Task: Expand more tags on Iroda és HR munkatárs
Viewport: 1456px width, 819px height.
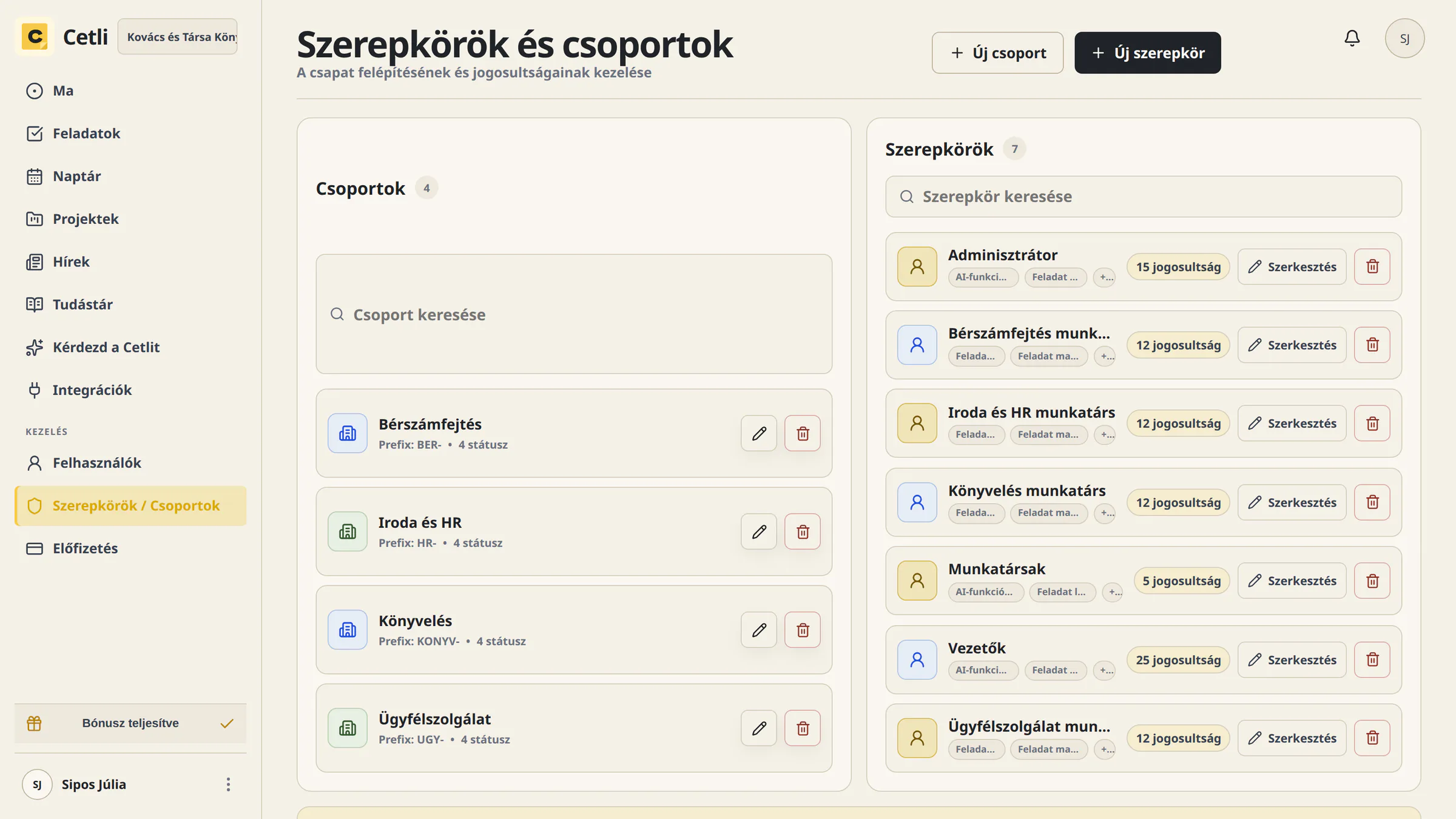Action: (x=1105, y=434)
